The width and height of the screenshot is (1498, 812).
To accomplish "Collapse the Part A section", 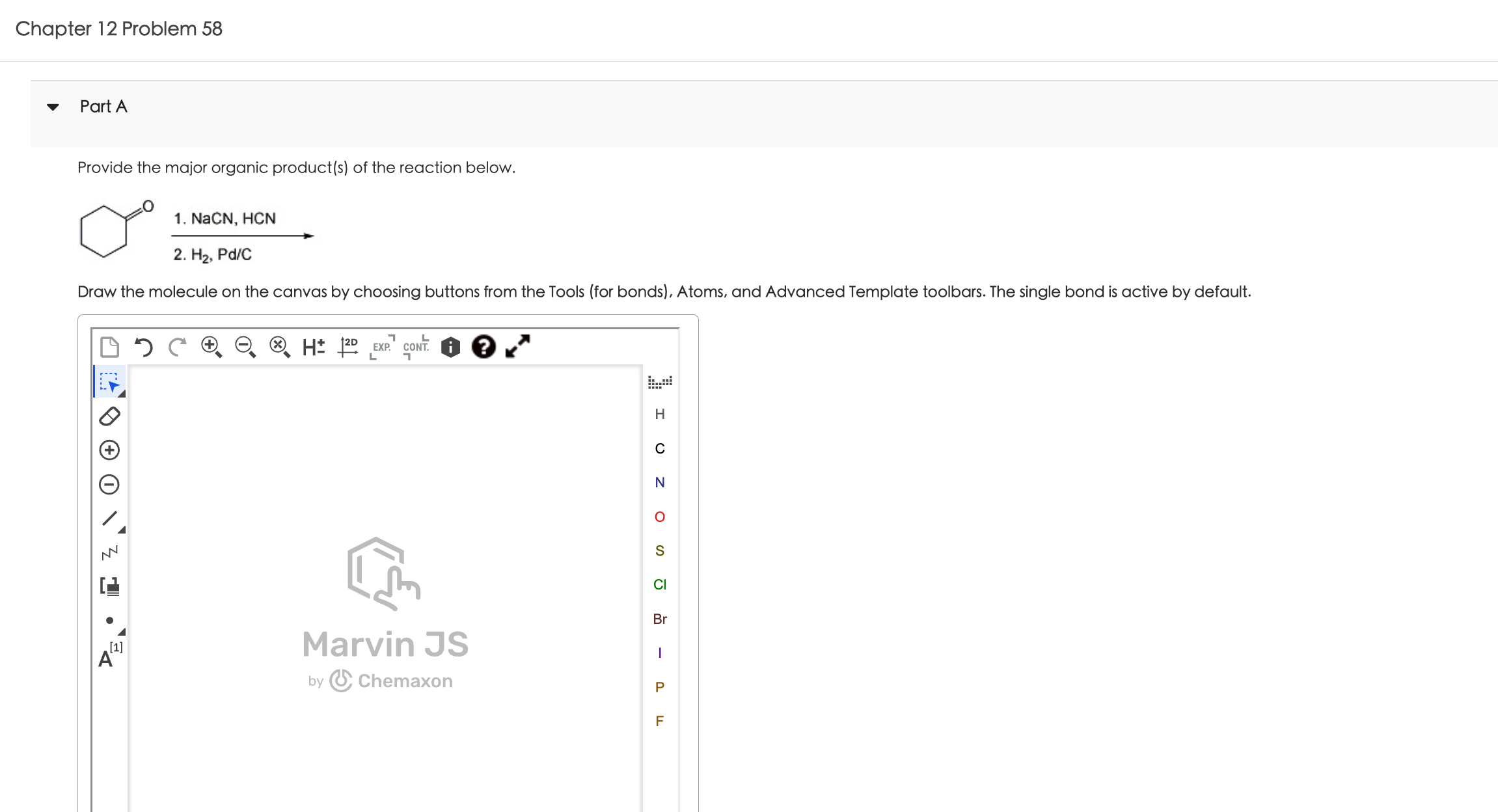I will click(x=53, y=107).
